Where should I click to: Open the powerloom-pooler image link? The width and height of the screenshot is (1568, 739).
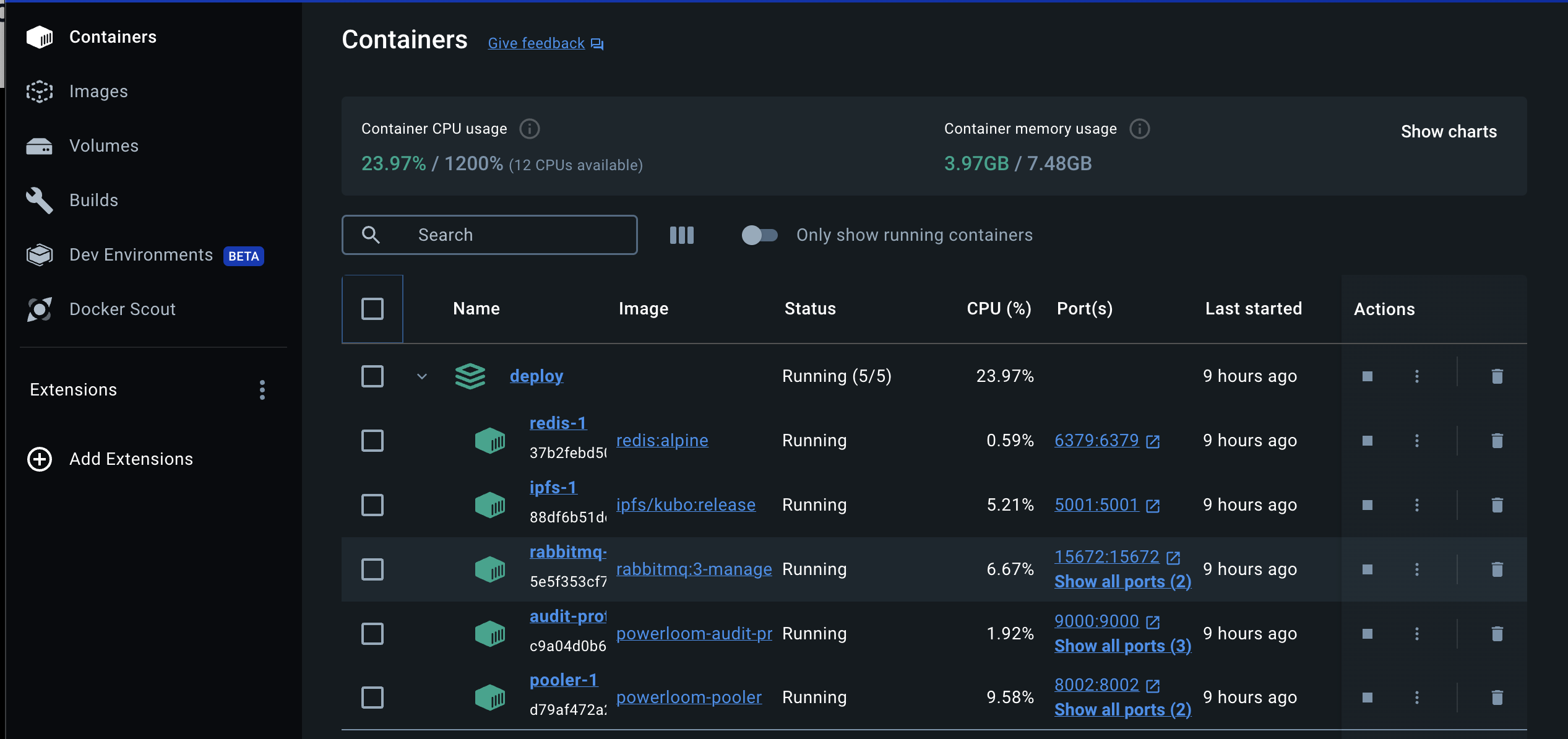pos(689,698)
